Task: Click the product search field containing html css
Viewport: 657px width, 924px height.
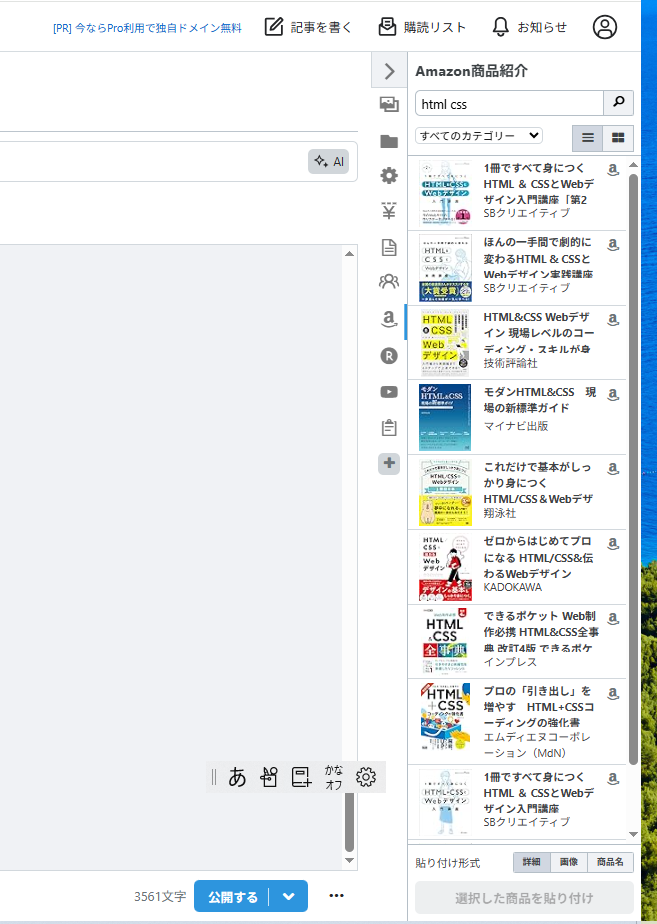Action: [x=510, y=104]
